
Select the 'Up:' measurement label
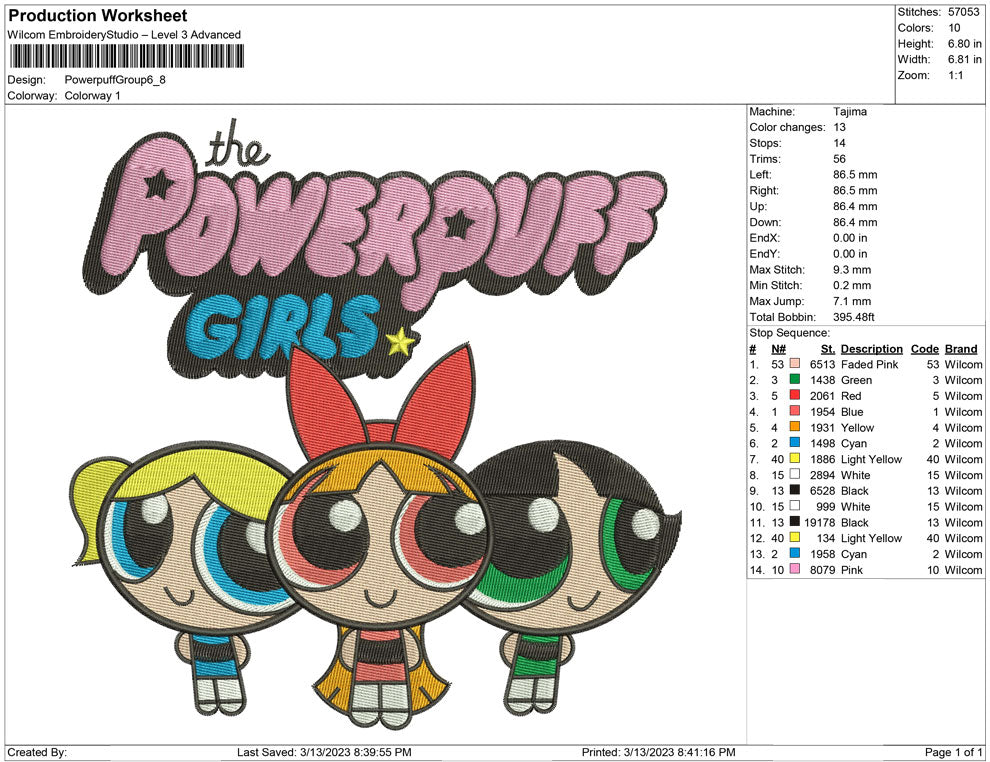click(758, 206)
